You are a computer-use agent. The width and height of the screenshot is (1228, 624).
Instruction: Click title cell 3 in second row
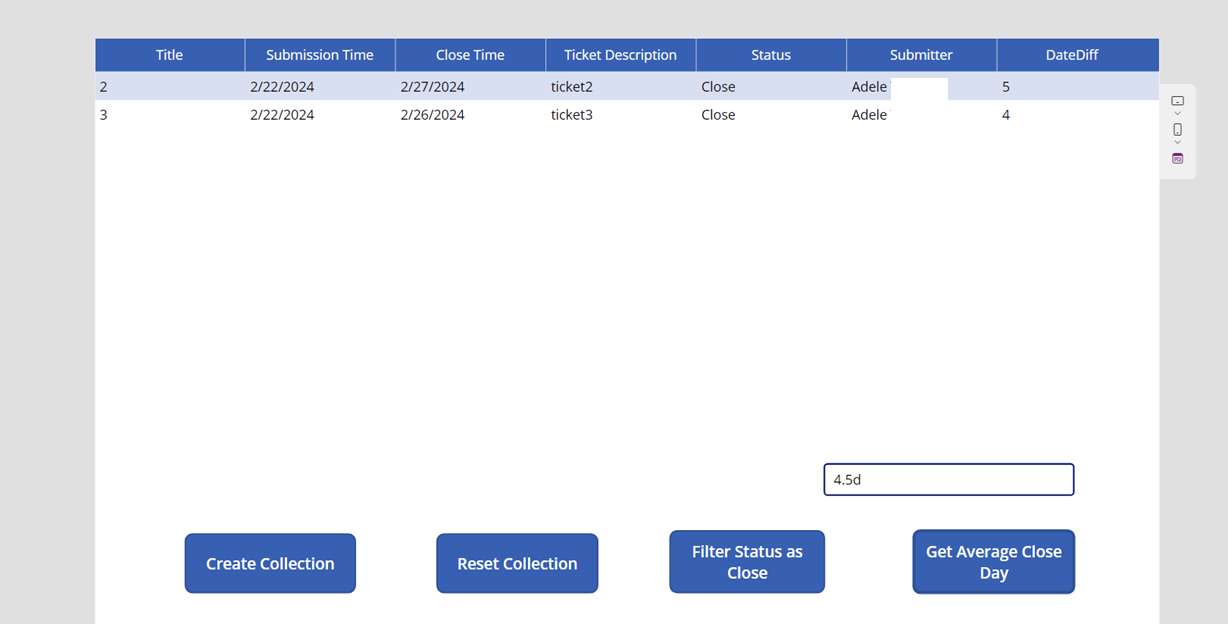click(103, 115)
